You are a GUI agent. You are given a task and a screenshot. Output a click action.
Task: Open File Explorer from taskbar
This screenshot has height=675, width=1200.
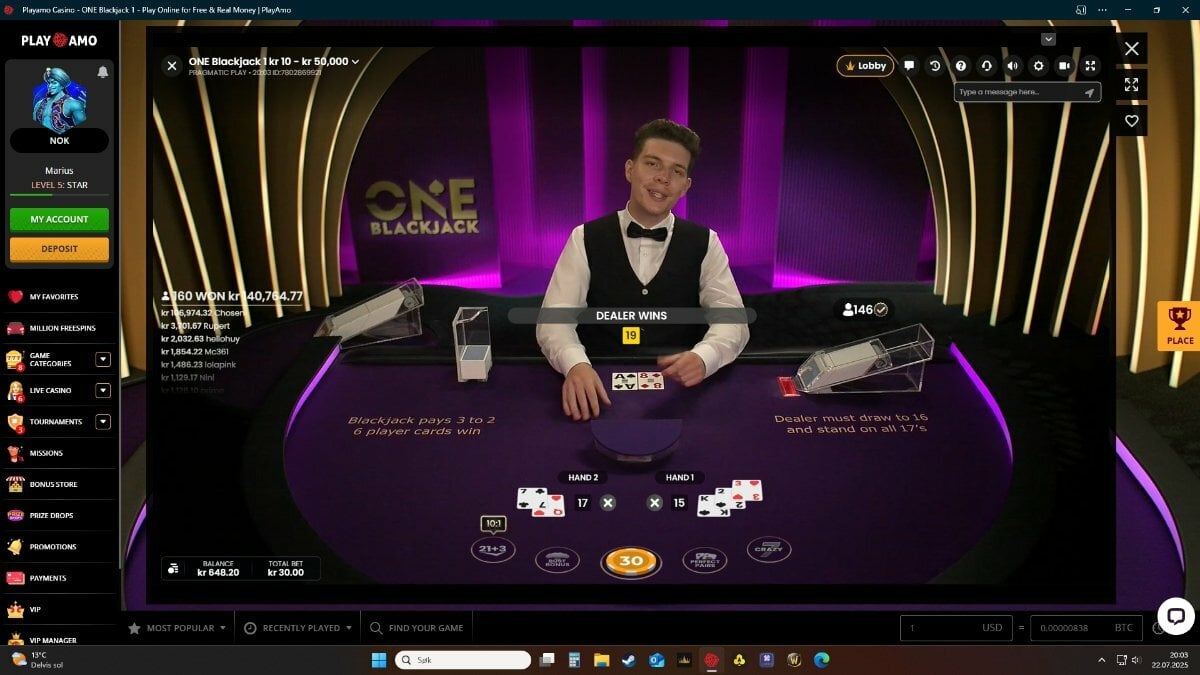point(601,660)
